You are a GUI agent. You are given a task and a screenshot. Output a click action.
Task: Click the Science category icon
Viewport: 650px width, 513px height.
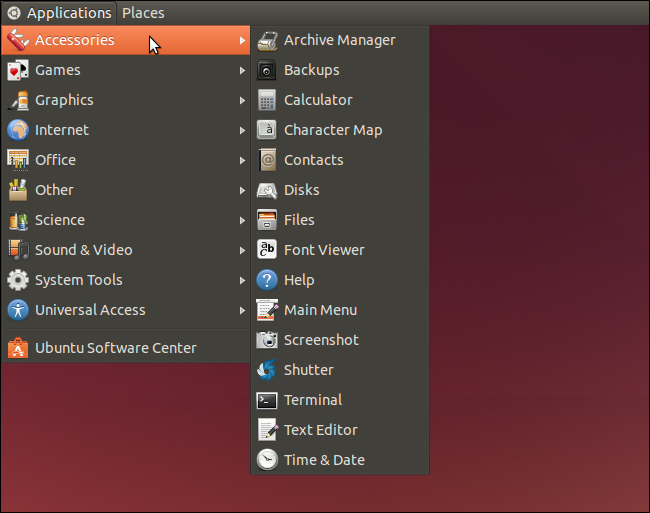point(18,220)
